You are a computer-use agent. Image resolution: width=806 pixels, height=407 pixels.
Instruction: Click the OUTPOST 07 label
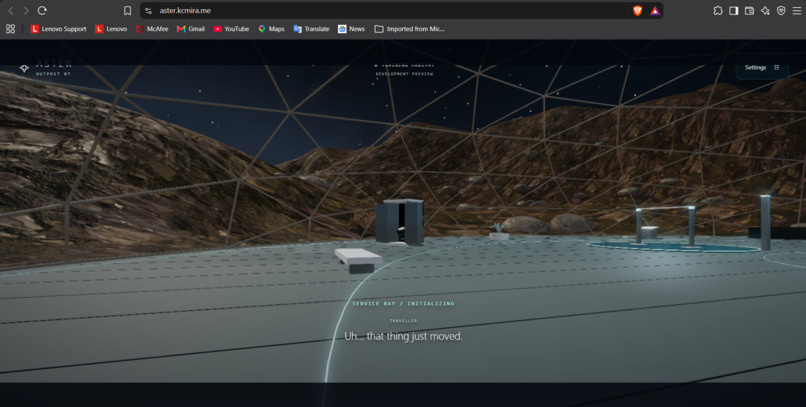coord(53,74)
